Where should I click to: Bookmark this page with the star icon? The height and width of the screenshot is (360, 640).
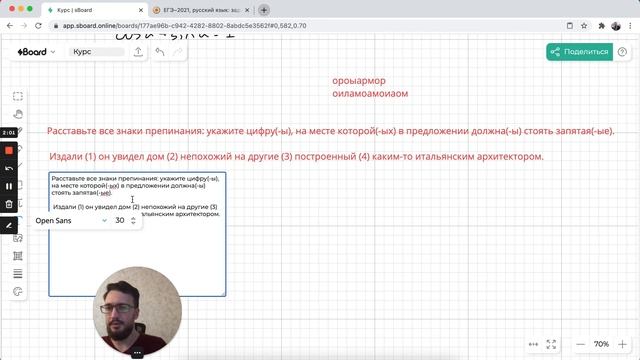click(584, 26)
